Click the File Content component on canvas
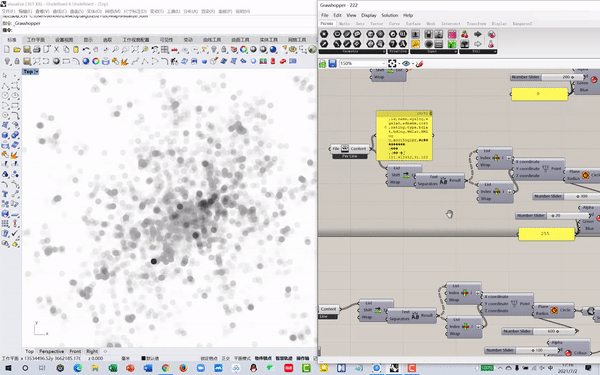 click(350, 149)
